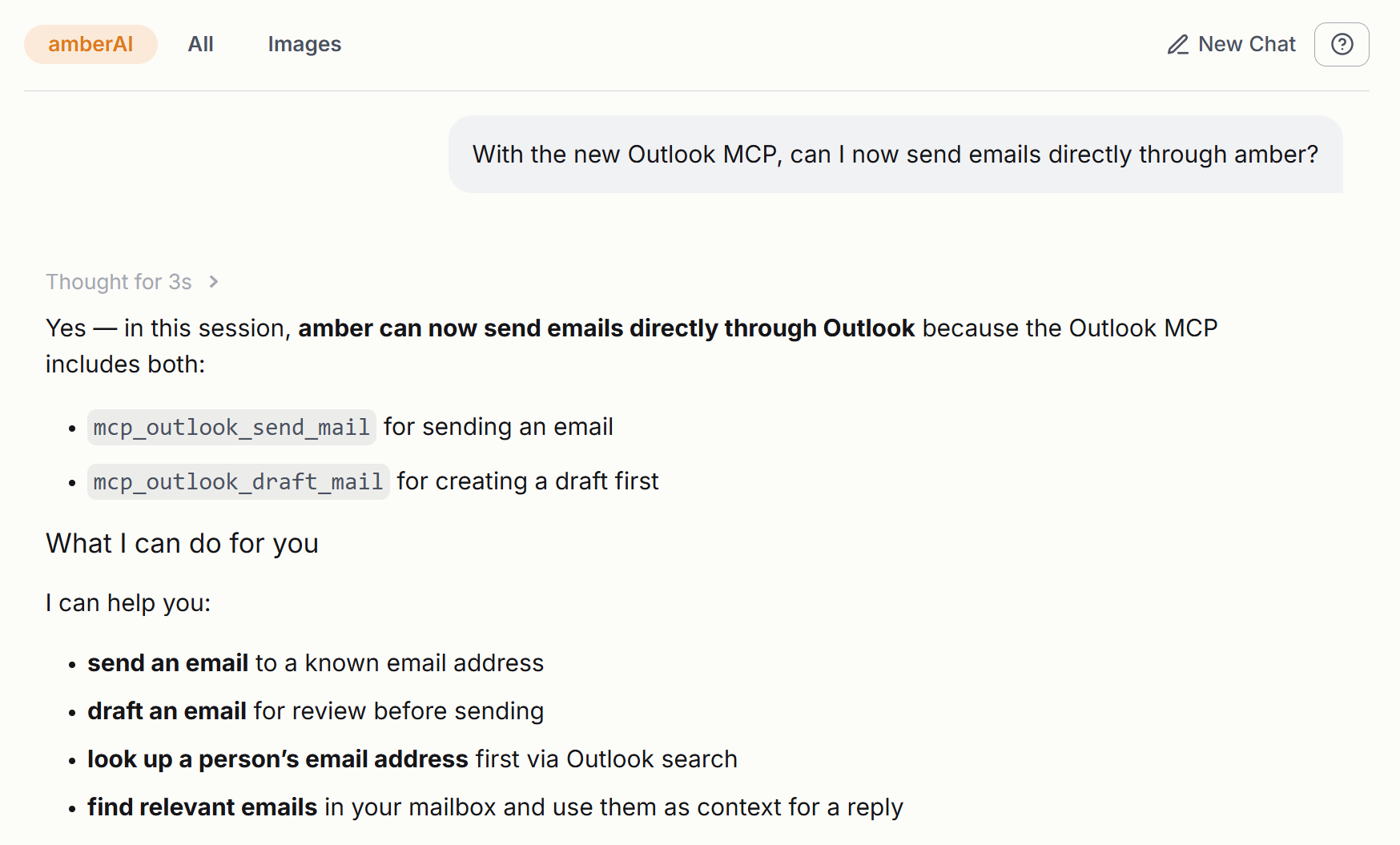Switch to the amberAI tab
This screenshot has height=845, width=1400.
pos(91,44)
